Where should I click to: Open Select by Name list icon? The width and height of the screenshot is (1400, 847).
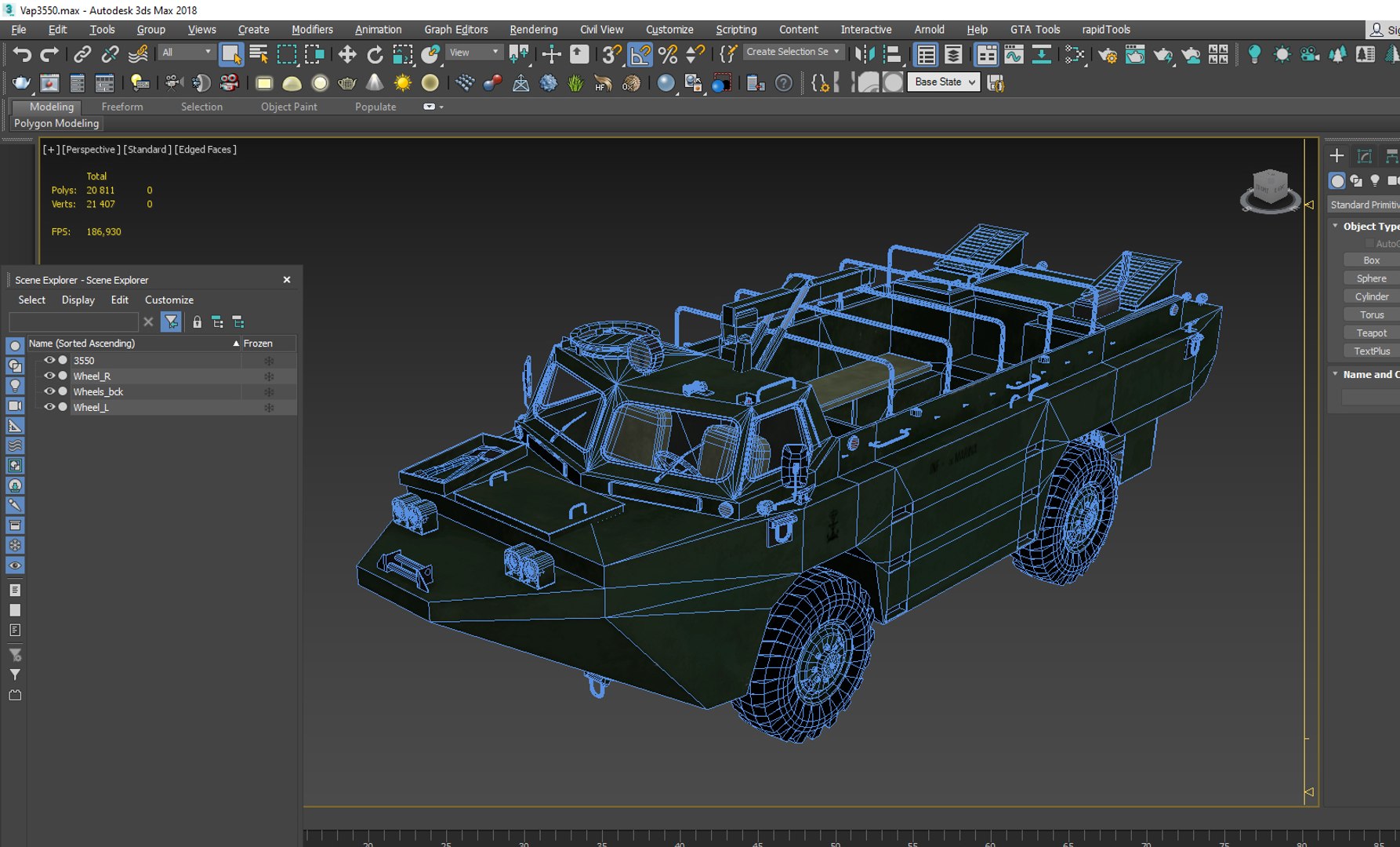(259, 54)
